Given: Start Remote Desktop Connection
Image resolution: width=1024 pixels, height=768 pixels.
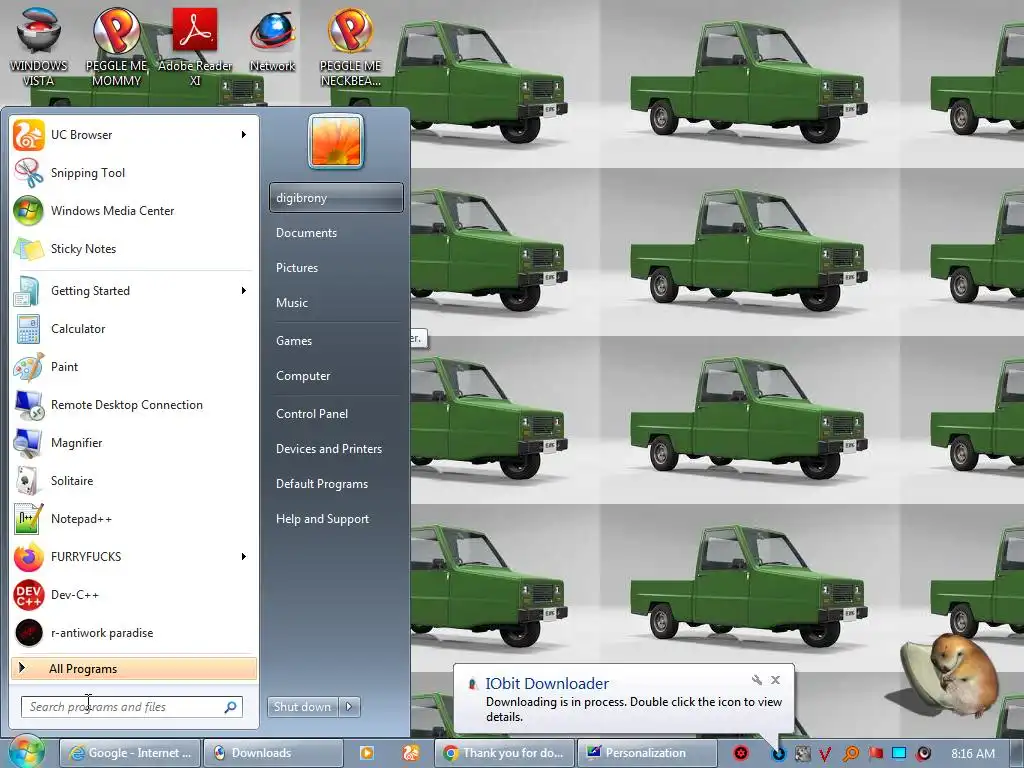Looking at the screenshot, I should click(x=134, y=404).
